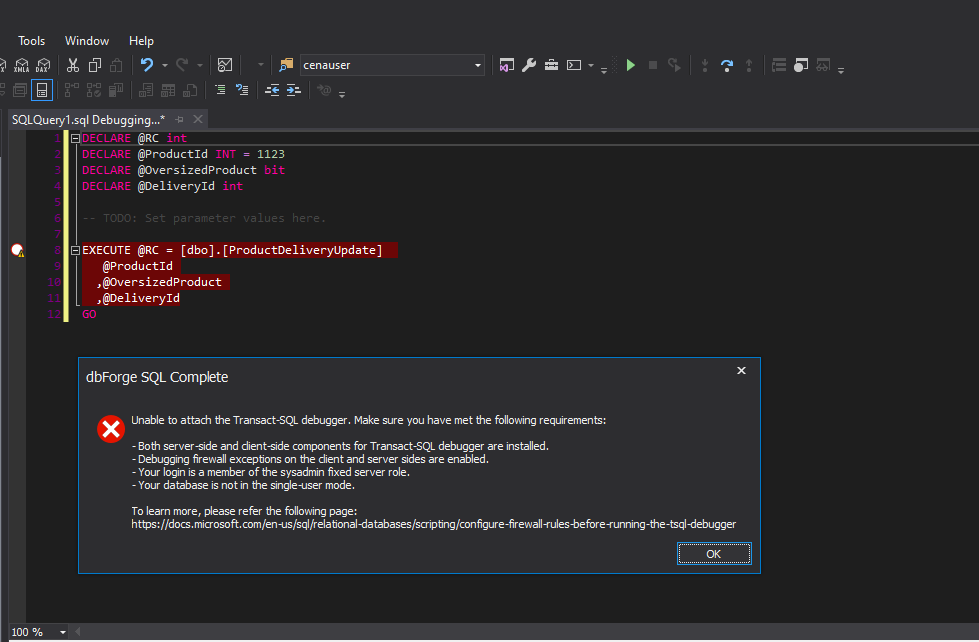Click the Step Over debugger icon
The width and height of the screenshot is (979, 642).
tap(727, 65)
